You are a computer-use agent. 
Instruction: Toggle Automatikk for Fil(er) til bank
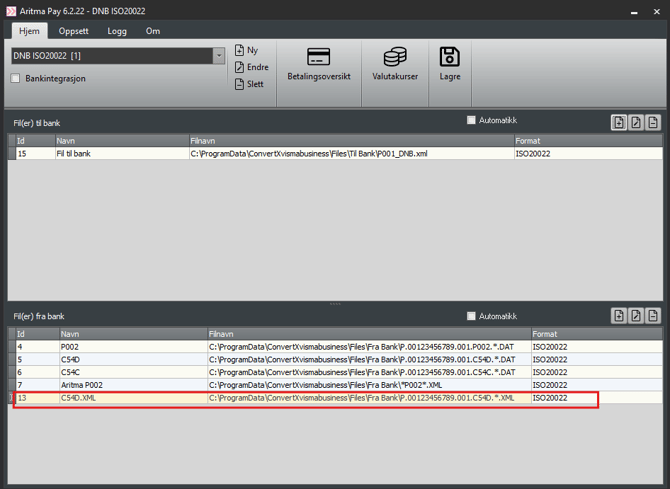tap(472, 121)
